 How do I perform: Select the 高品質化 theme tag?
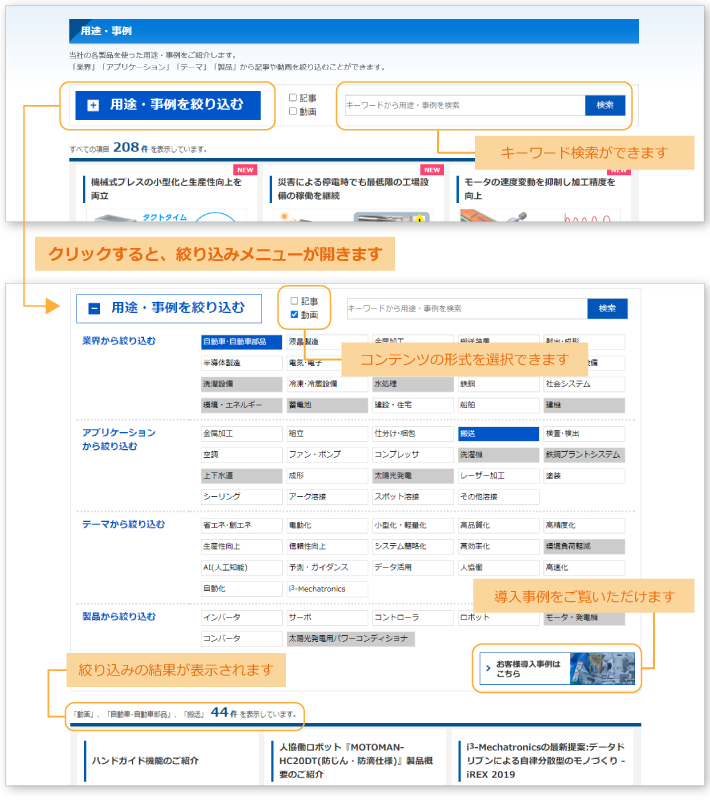click(498, 526)
